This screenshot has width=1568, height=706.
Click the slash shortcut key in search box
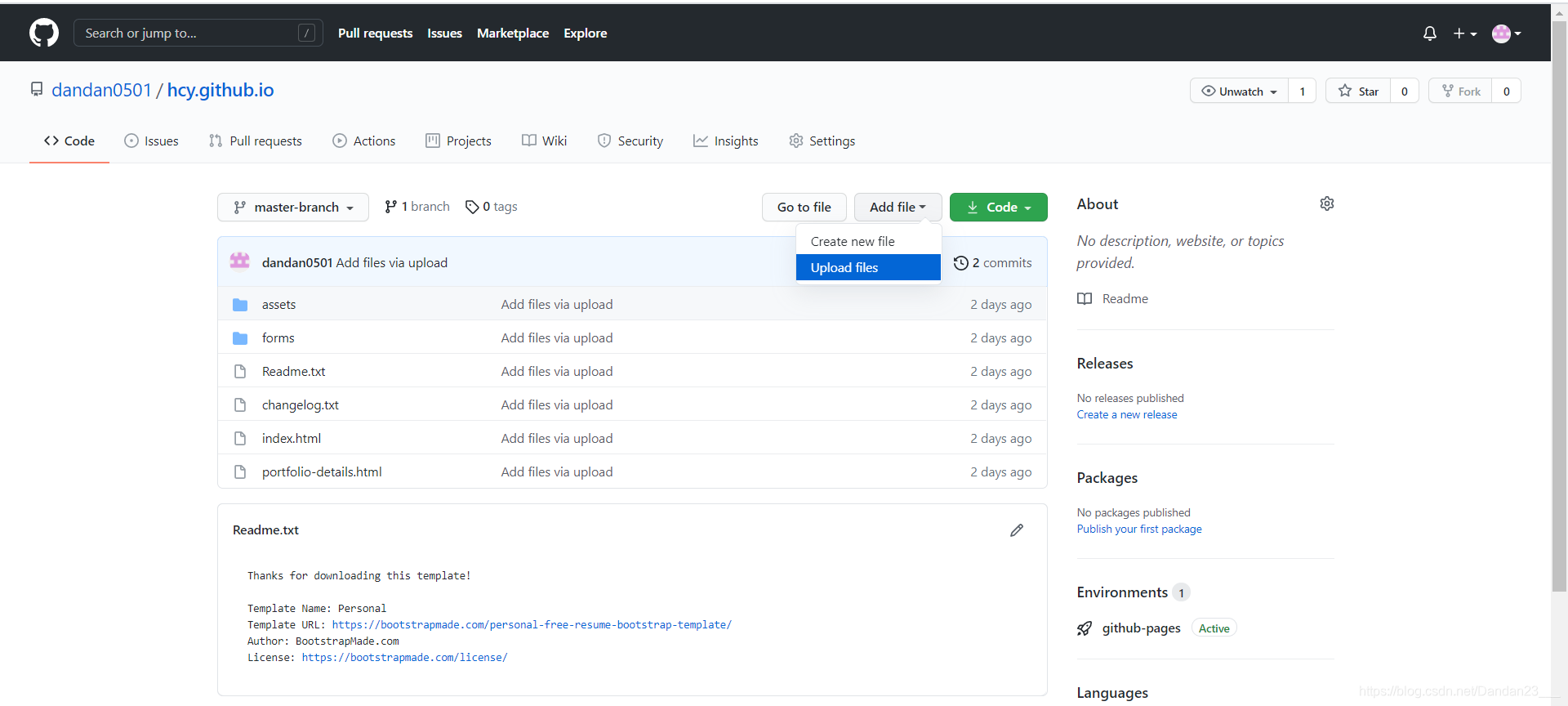click(307, 33)
